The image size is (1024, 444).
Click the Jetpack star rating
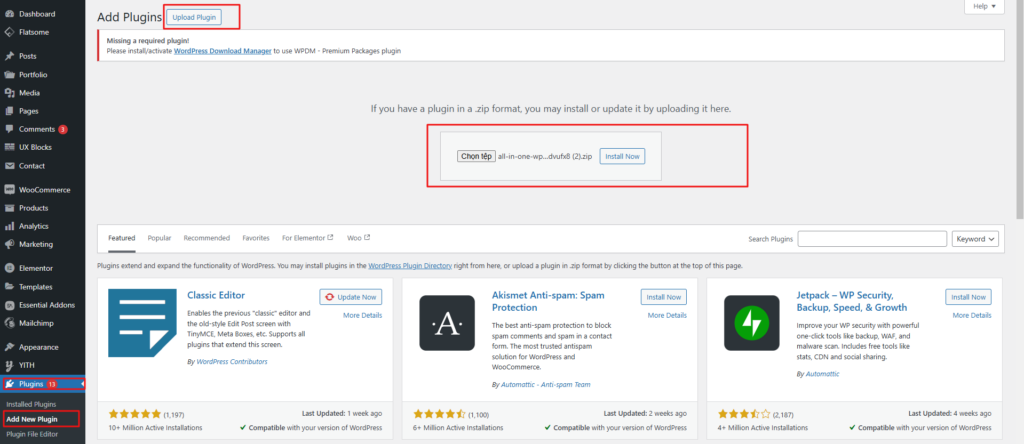tap(744, 414)
